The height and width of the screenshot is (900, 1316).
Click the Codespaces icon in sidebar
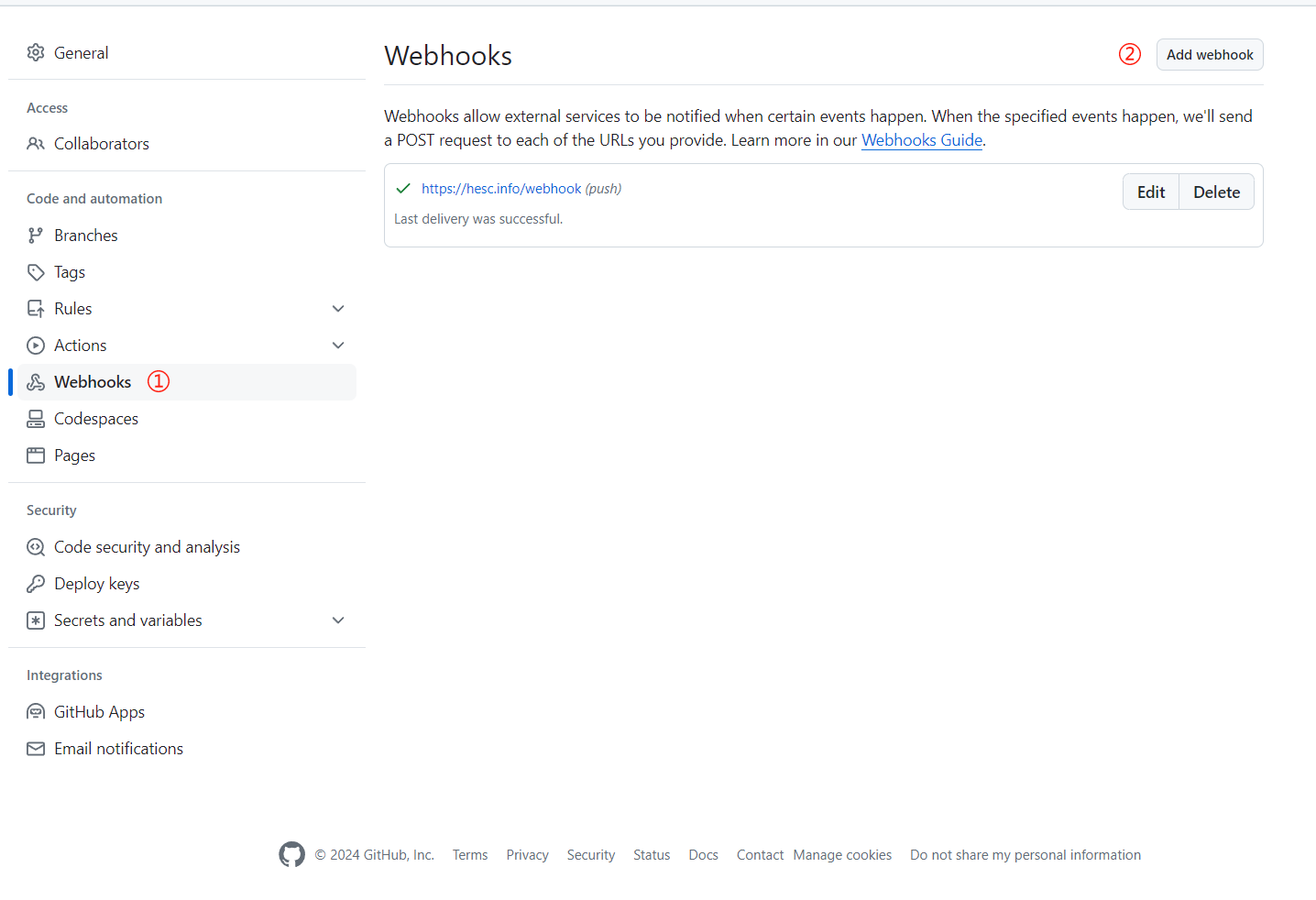point(36,419)
